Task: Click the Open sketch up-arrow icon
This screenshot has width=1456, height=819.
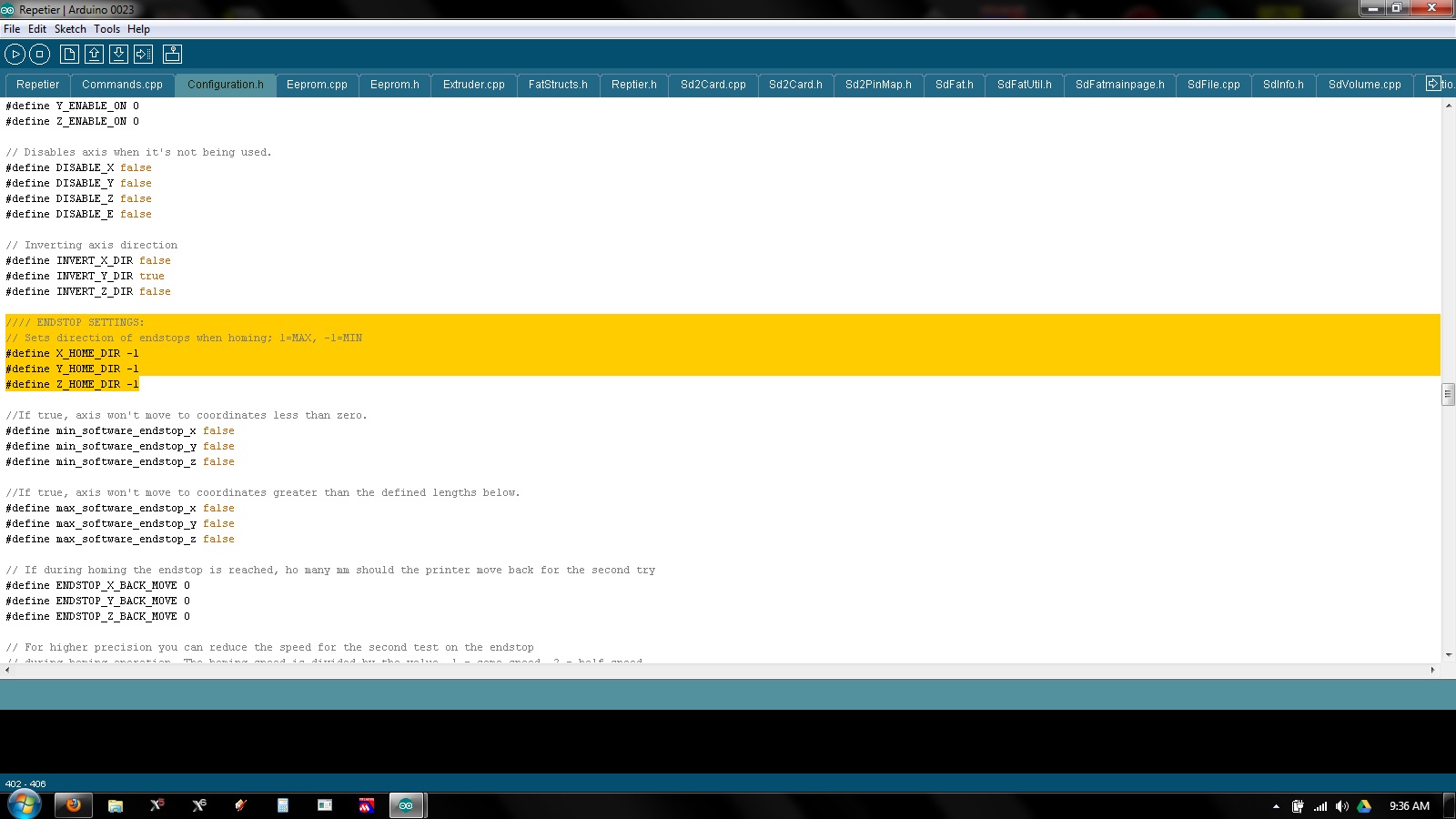Action: point(94,55)
